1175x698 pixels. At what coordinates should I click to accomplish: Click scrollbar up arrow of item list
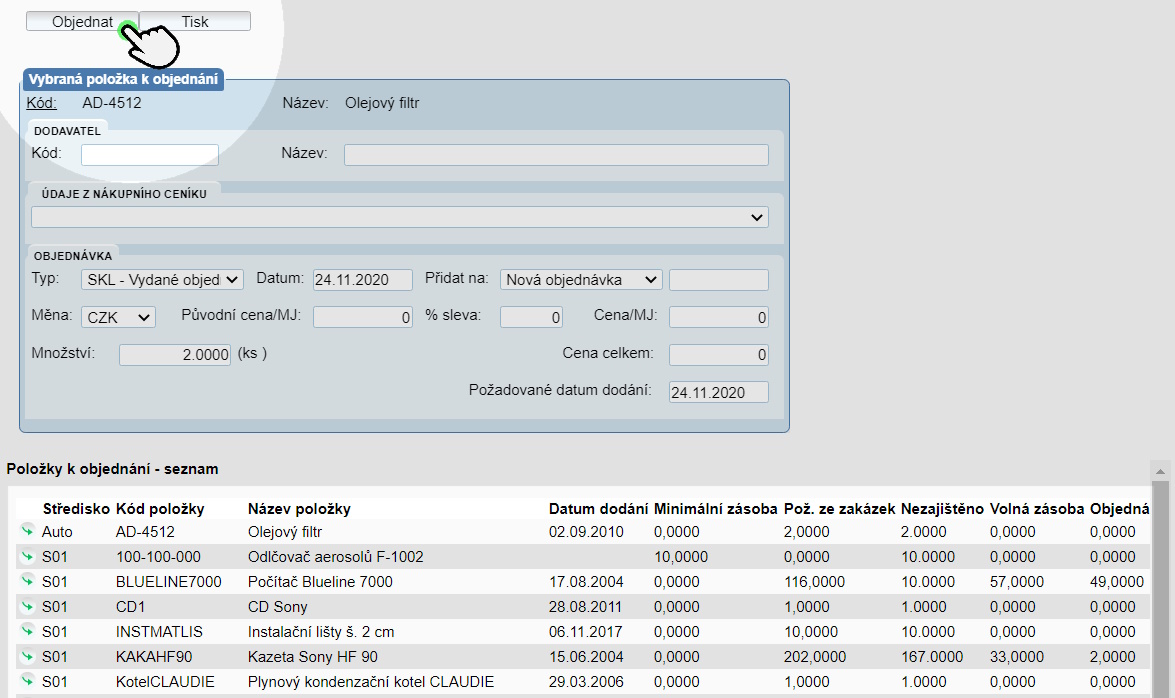[x=1160, y=470]
